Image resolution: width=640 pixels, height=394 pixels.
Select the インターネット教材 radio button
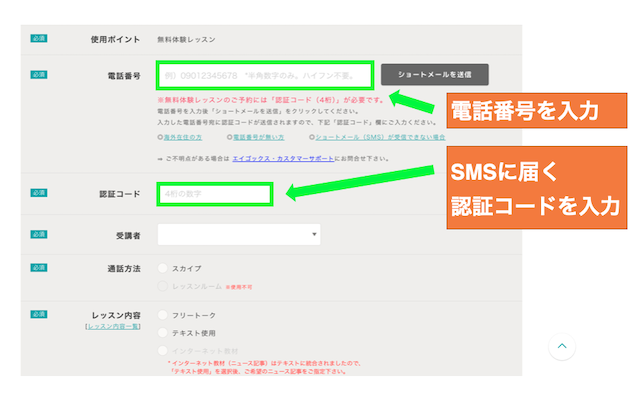click(x=162, y=351)
